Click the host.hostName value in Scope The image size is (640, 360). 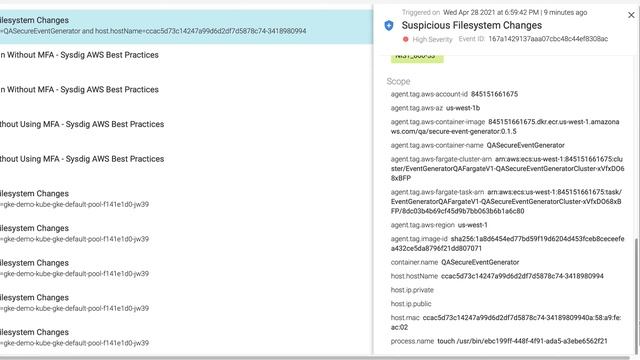pos(522,276)
